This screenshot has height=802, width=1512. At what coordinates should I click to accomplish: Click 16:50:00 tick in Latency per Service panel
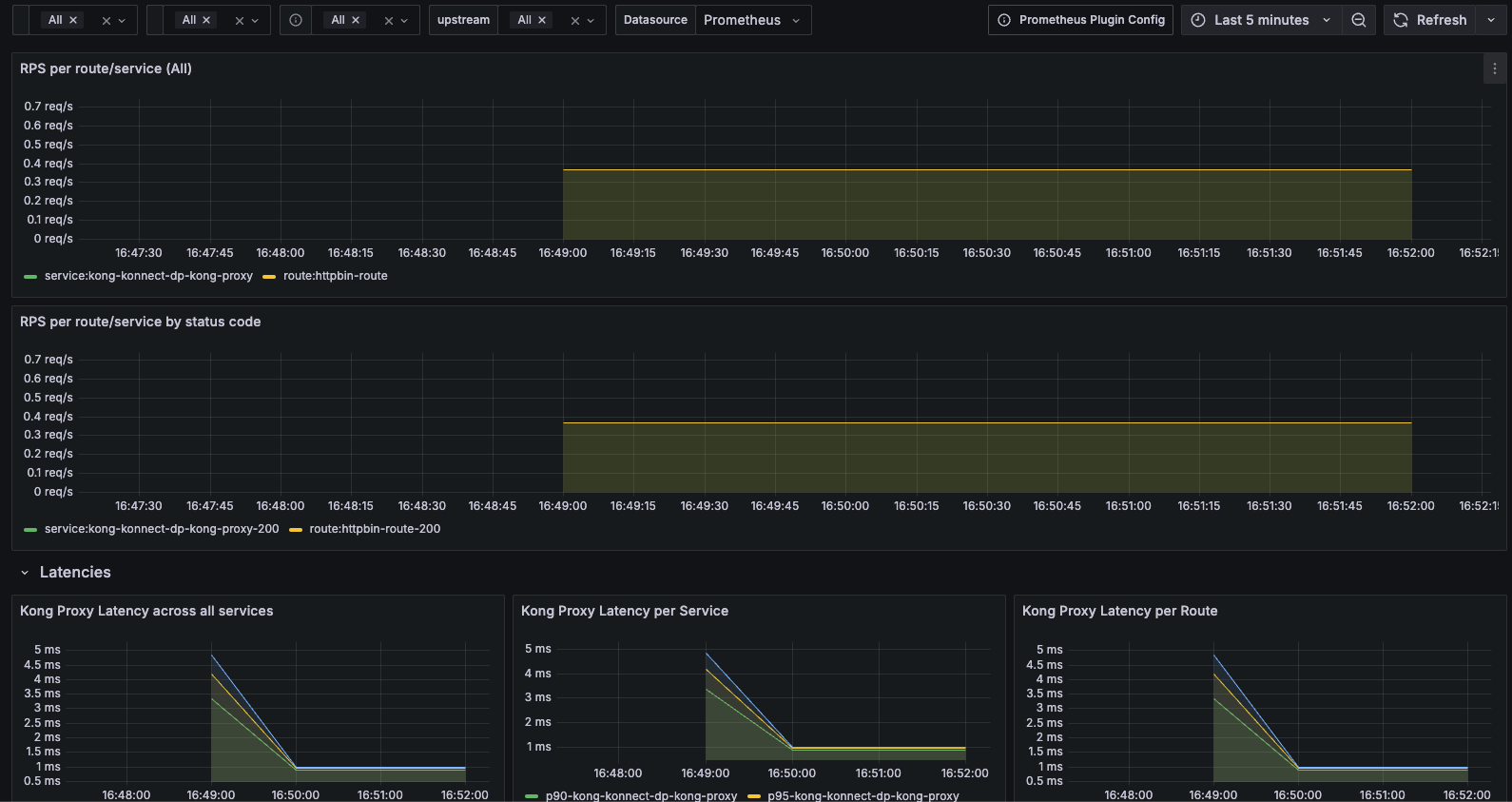click(792, 773)
